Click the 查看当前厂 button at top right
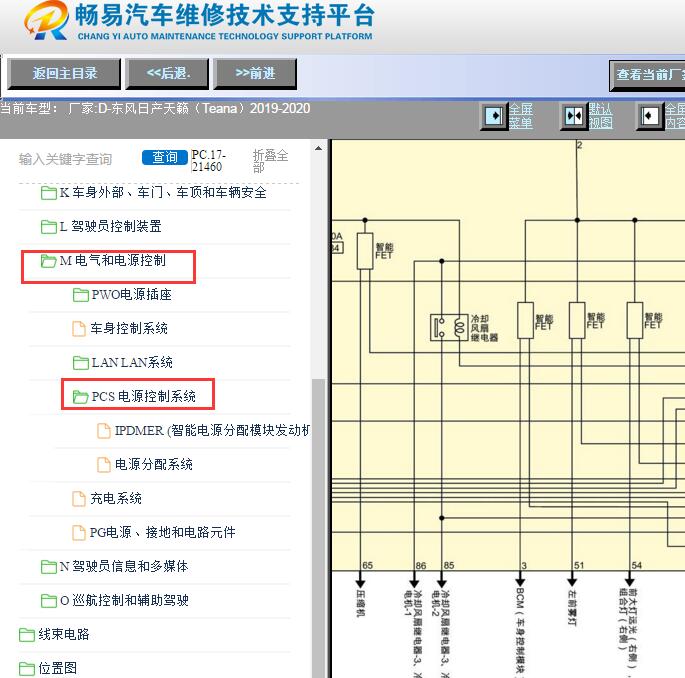Viewport: 685px width, 678px height. click(647, 75)
